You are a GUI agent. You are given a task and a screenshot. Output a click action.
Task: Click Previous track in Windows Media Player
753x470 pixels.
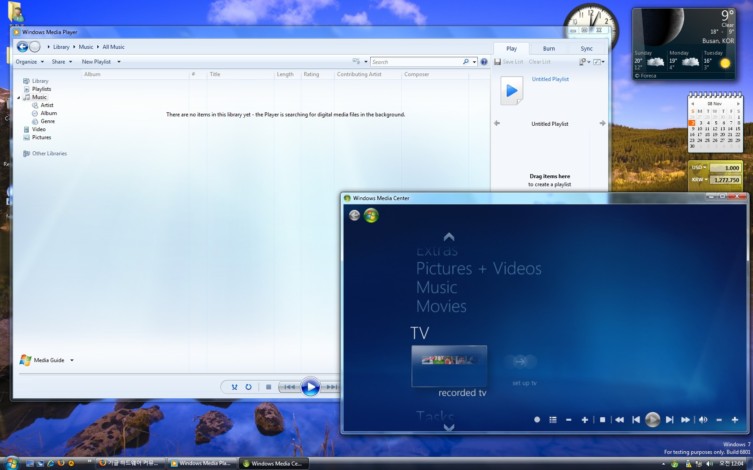pyautogui.click(x=289, y=387)
